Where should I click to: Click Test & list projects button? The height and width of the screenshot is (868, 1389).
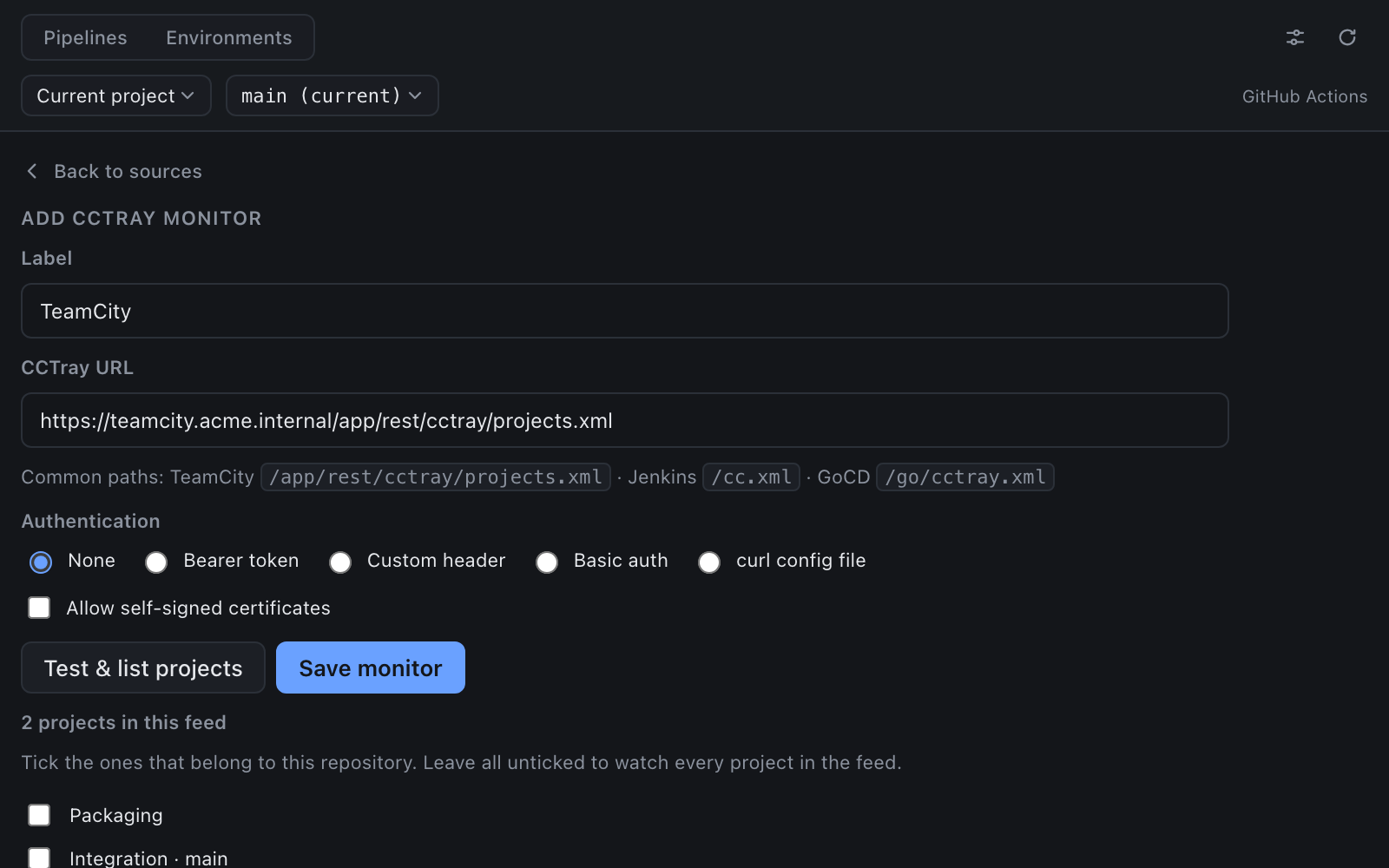(x=143, y=667)
